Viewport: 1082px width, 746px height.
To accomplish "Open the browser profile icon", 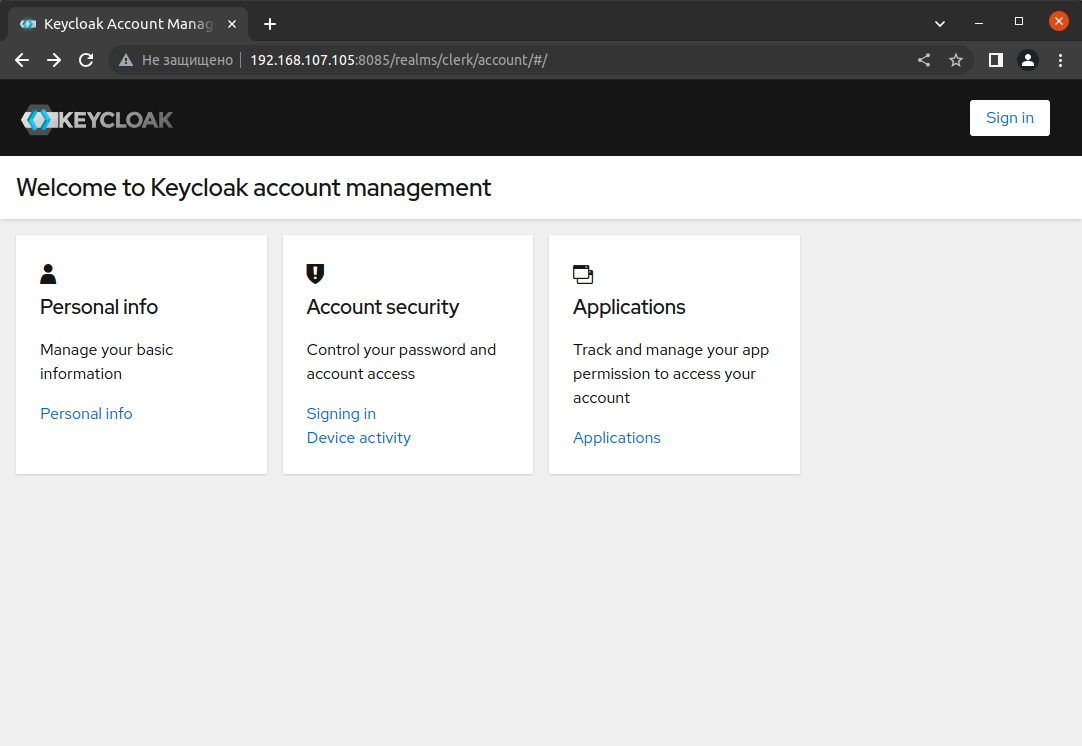I will [1027, 60].
